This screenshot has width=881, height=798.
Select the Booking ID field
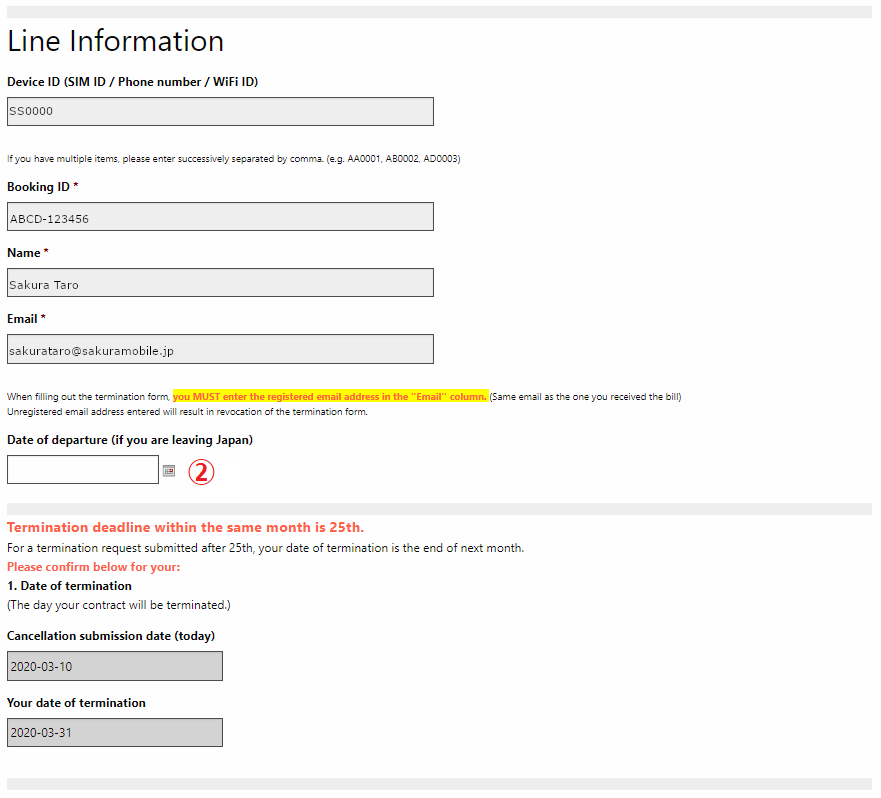pyautogui.click(x=220, y=216)
